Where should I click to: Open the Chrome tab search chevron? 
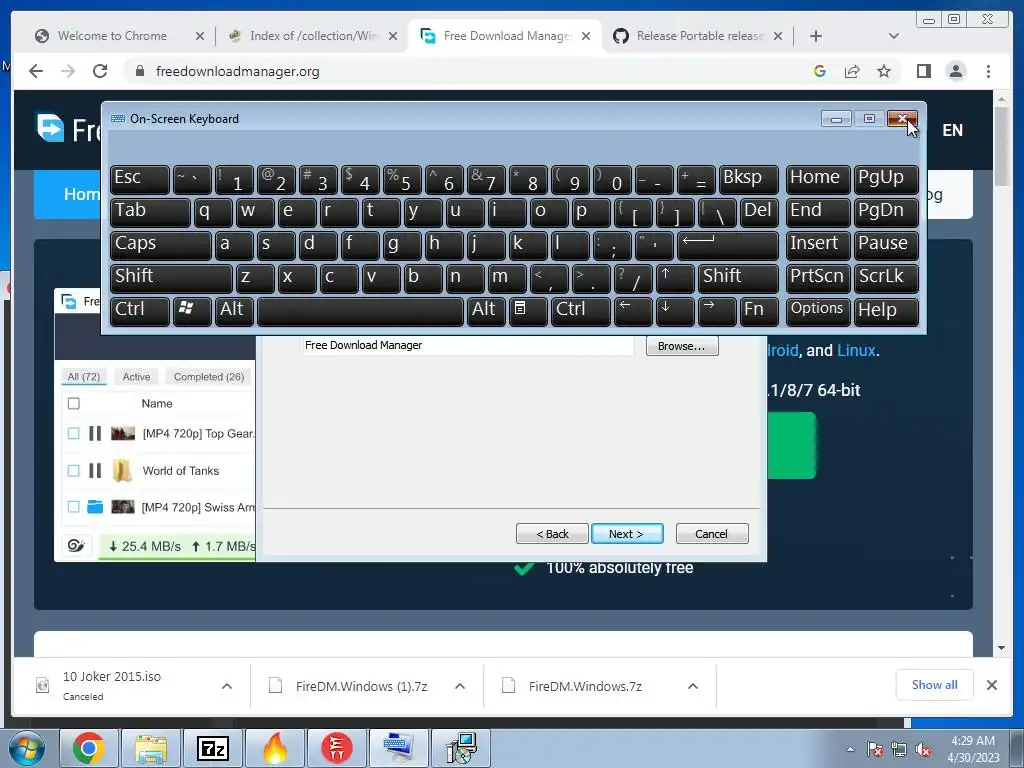(x=894, y=36)
